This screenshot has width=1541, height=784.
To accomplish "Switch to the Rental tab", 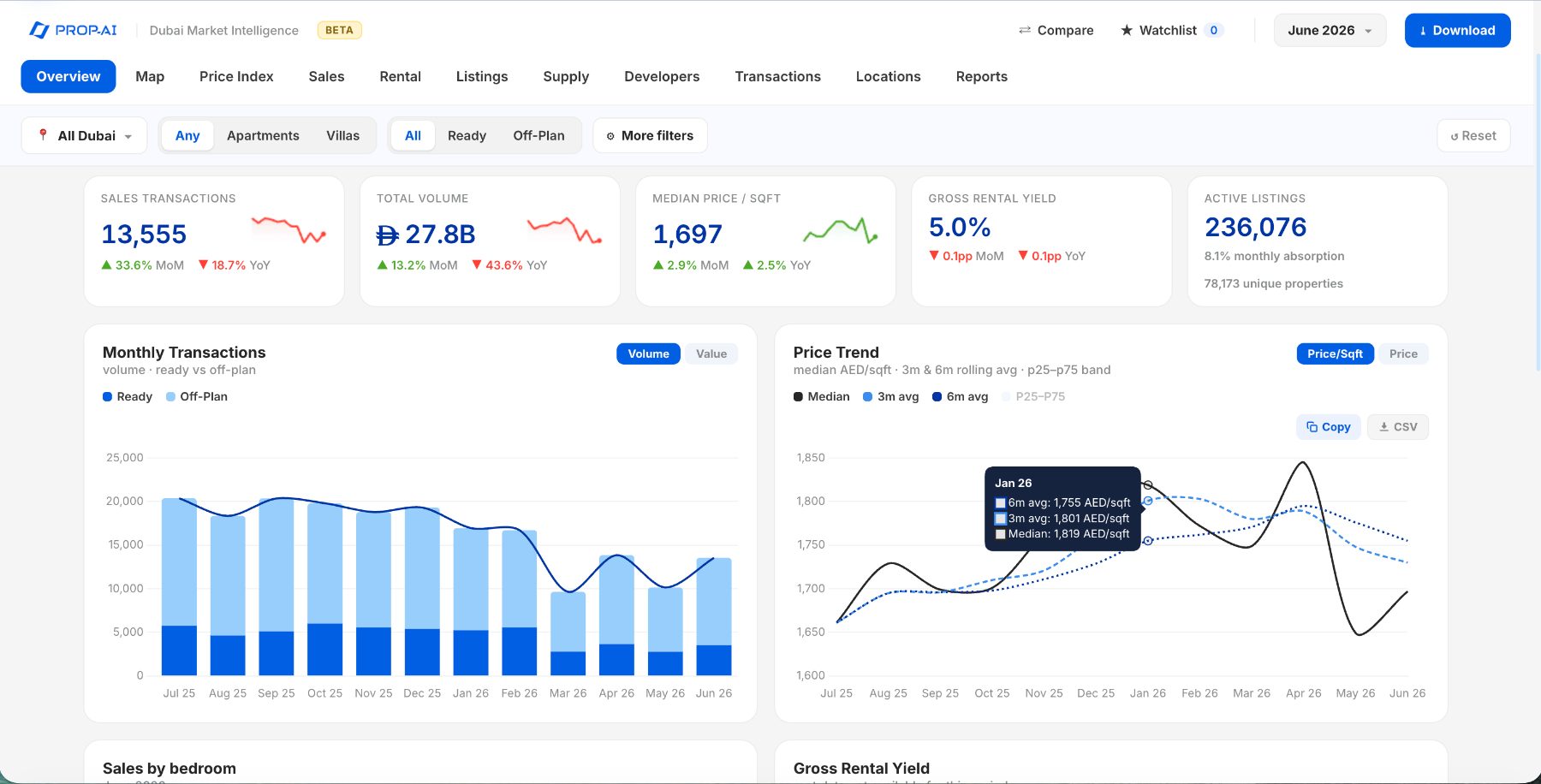I will [x=400, y=76].
